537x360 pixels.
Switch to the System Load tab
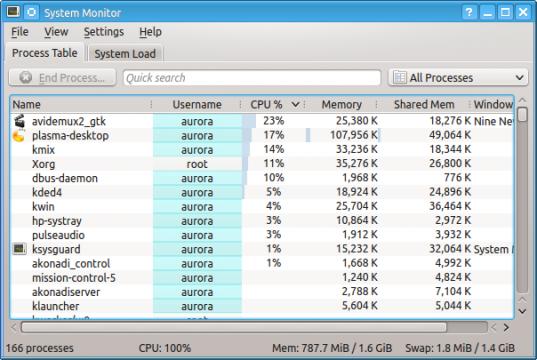pyautogui.click(x=125, y=54)
